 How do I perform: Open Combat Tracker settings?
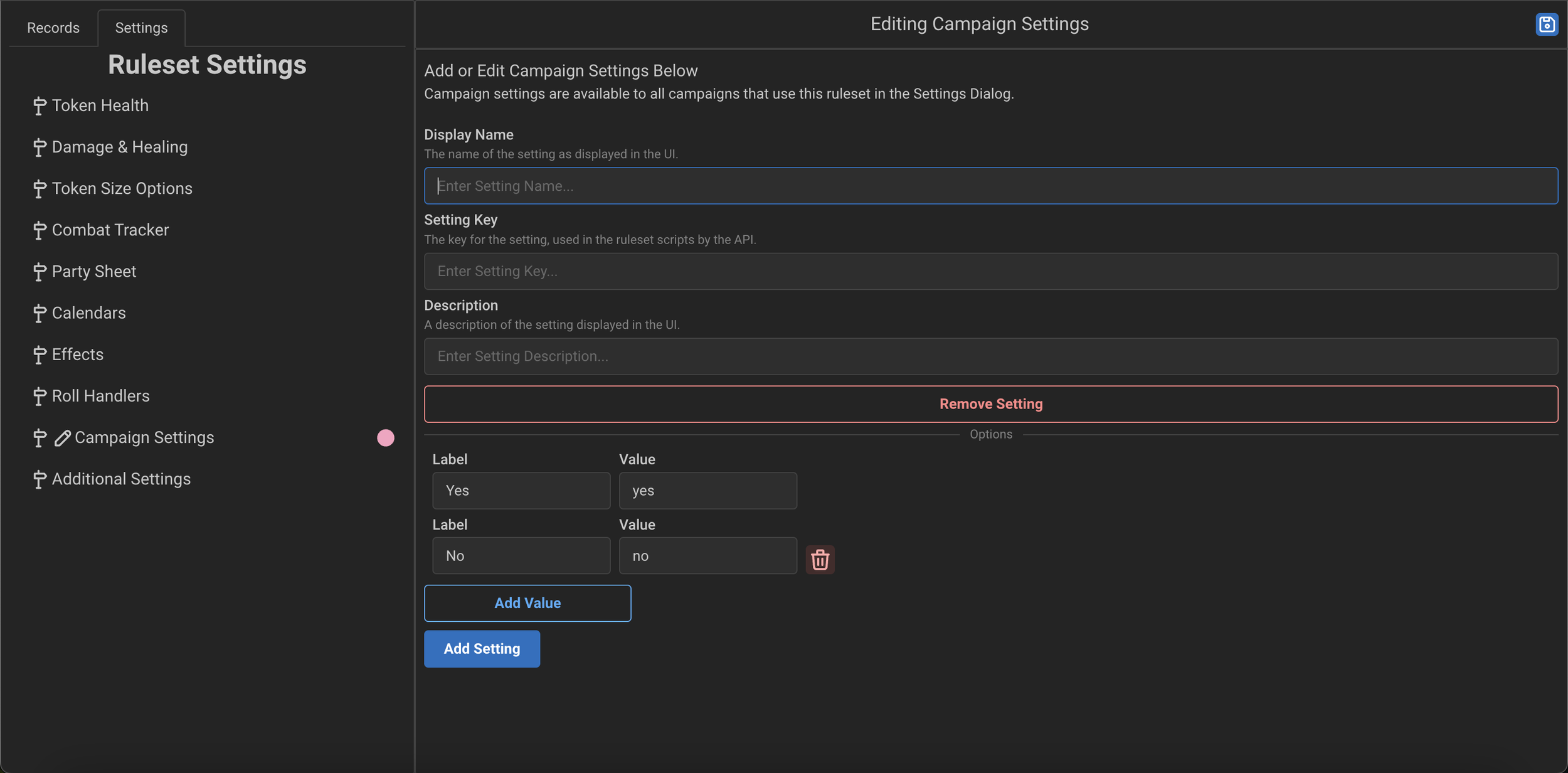(x=110, y=230)
